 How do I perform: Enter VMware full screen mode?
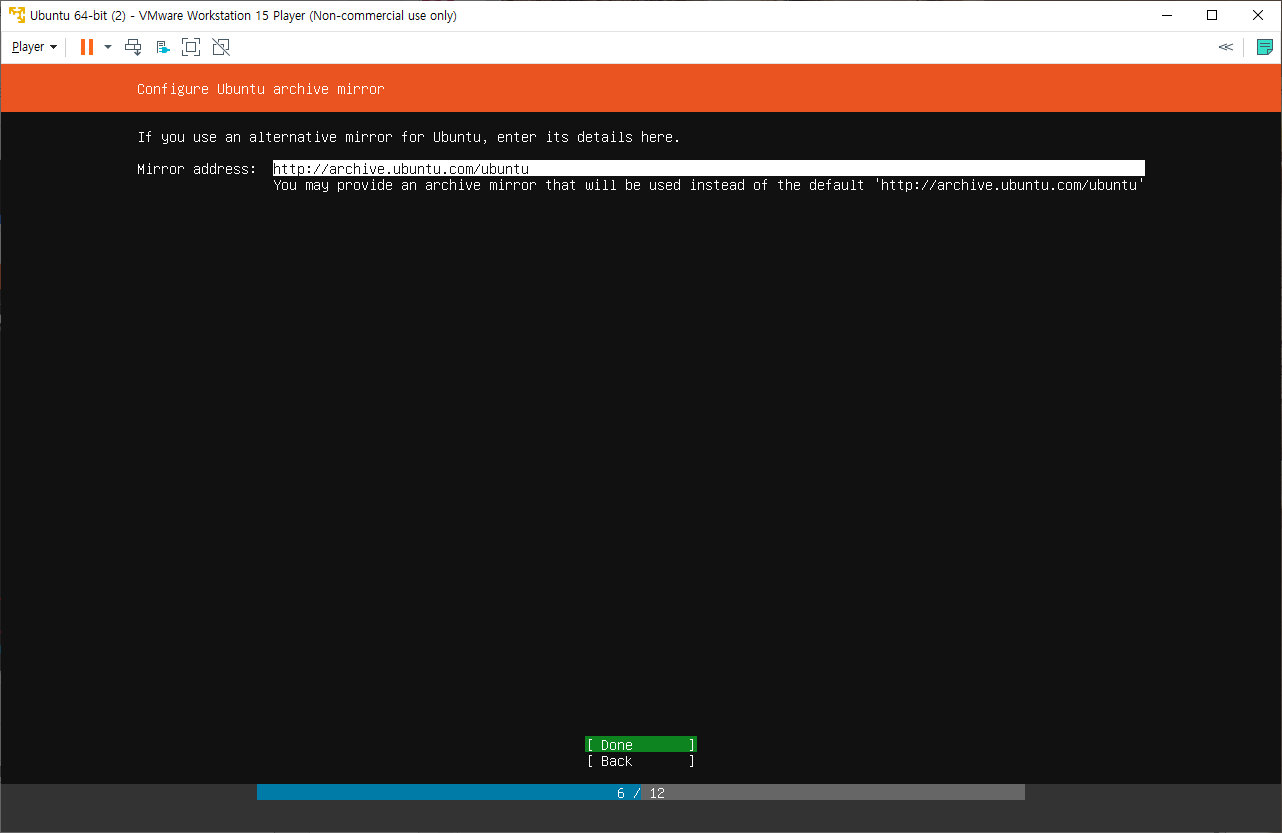[191, 47]
